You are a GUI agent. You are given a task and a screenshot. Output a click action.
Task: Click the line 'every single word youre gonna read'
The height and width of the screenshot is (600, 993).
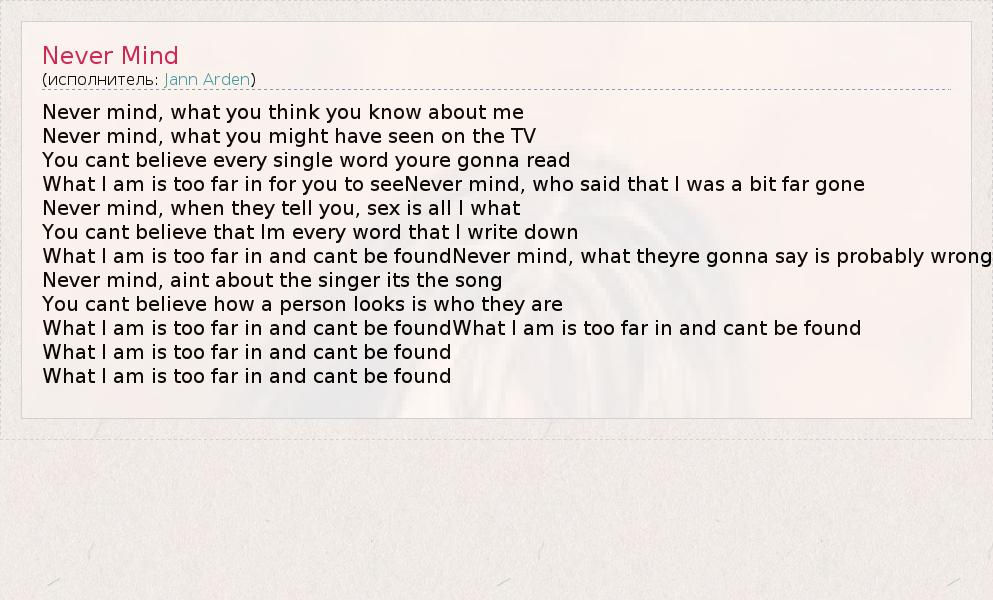click(x=306, y=160)
